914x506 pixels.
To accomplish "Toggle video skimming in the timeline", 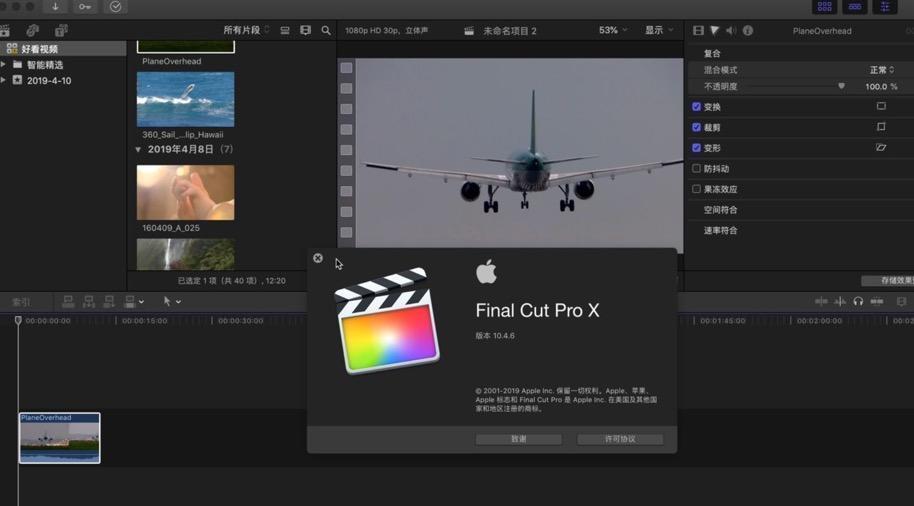I will (x=821, y=301).
